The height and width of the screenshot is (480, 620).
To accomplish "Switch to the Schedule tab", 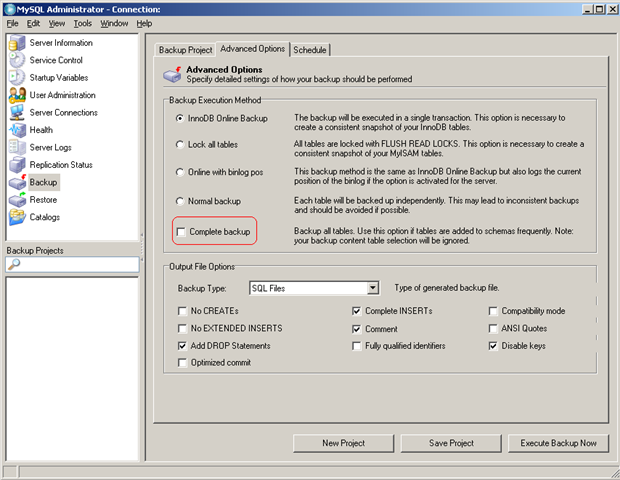I will point(310,50).
